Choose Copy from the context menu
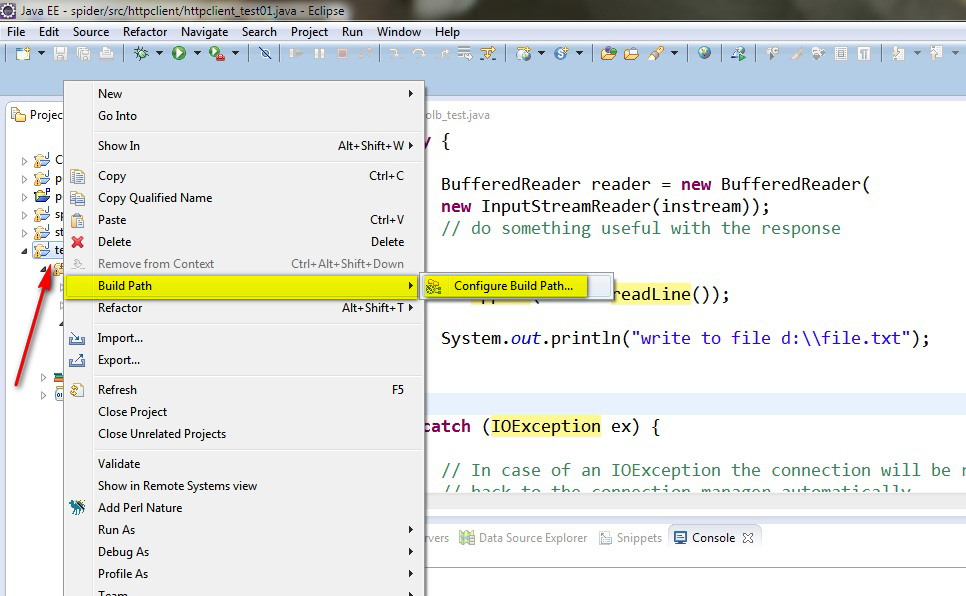Viewport: 966px width, 596px height. 244,176
